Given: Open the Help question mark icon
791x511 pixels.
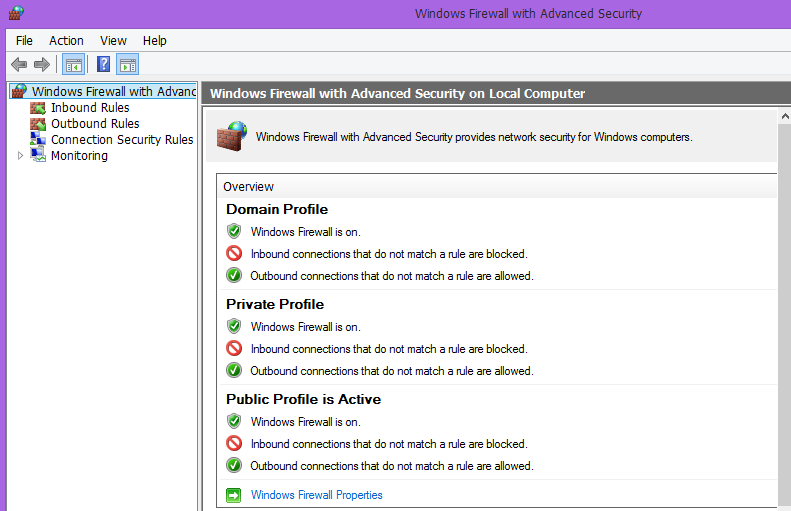Looking at the screenshot, I should [x=103, y=64].
